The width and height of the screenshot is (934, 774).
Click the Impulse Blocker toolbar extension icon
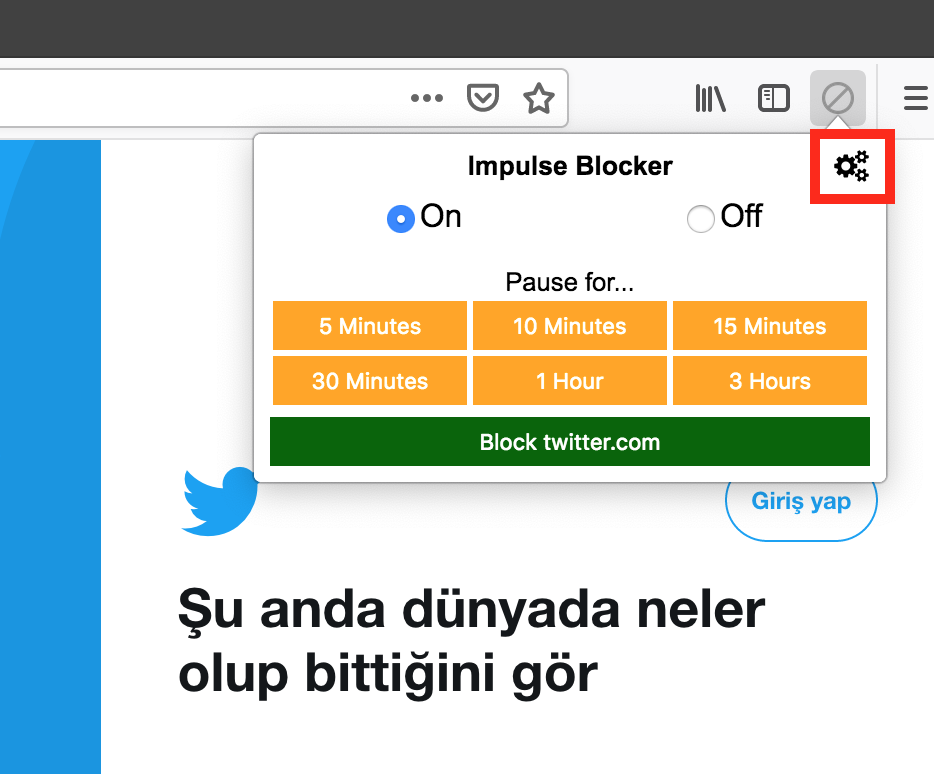[x=838, y=98]
